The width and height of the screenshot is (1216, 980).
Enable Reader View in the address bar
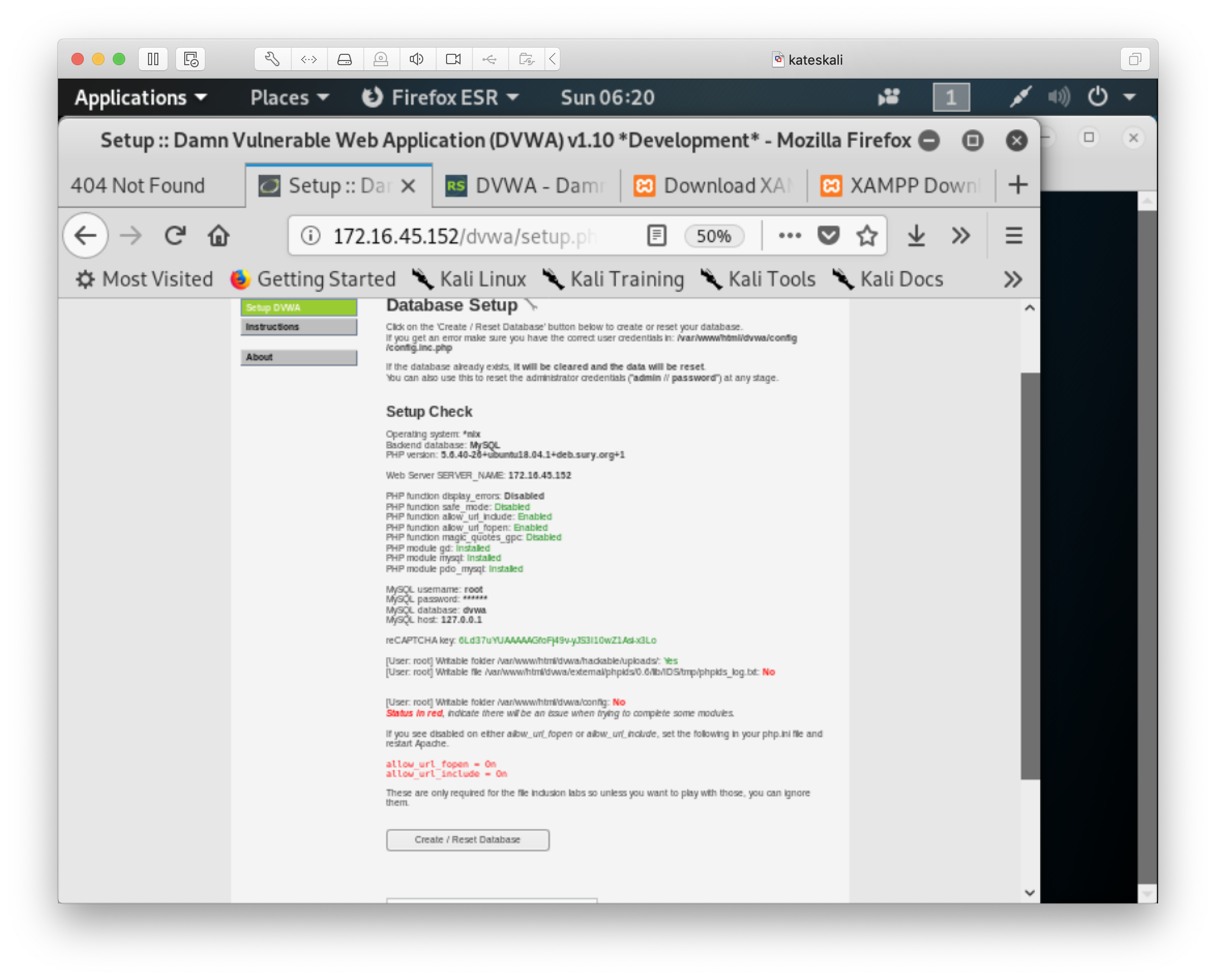pyautogui.click(x=656, y=235)
